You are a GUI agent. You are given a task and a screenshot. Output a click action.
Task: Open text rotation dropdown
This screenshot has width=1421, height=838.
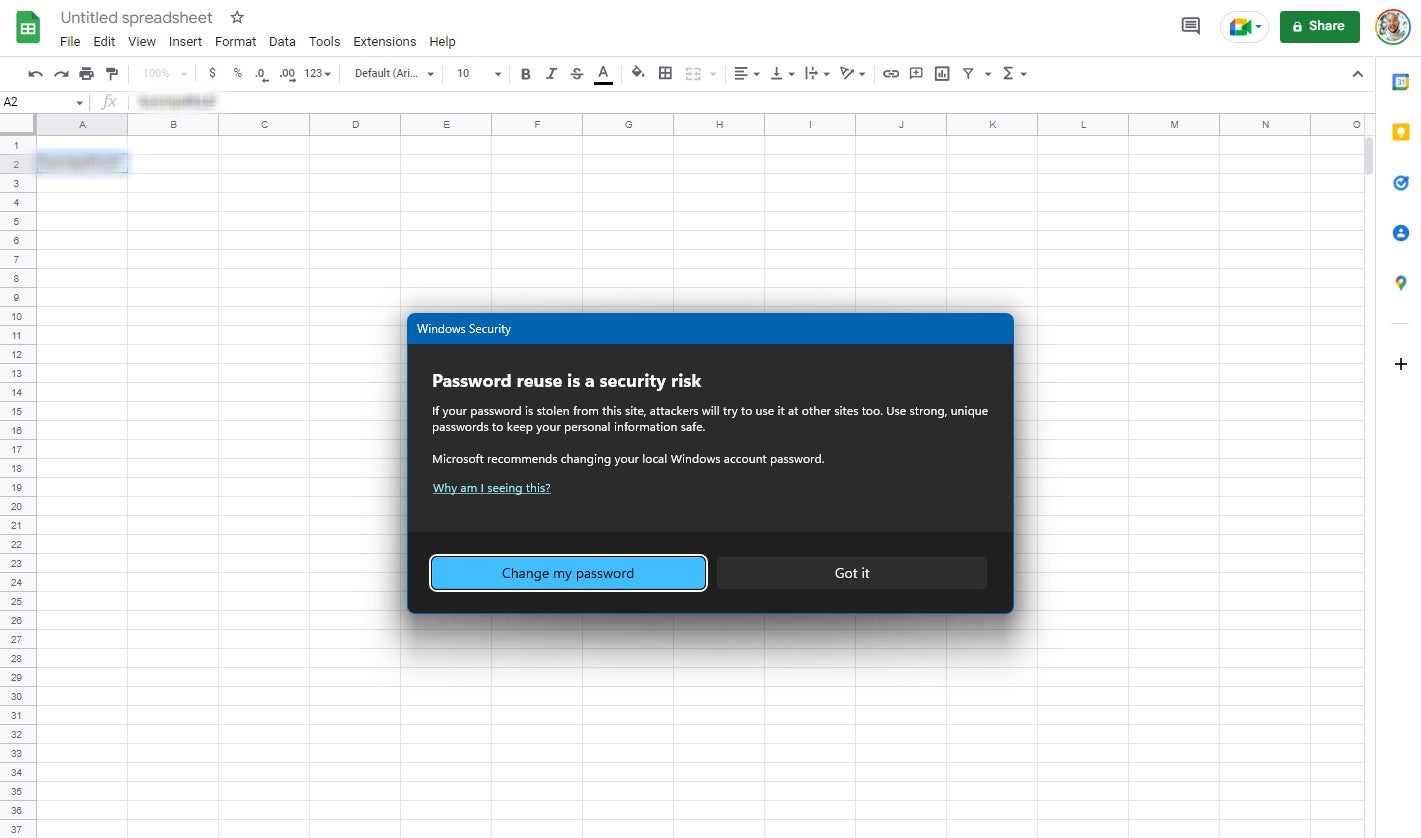click(x=853, y=74)
